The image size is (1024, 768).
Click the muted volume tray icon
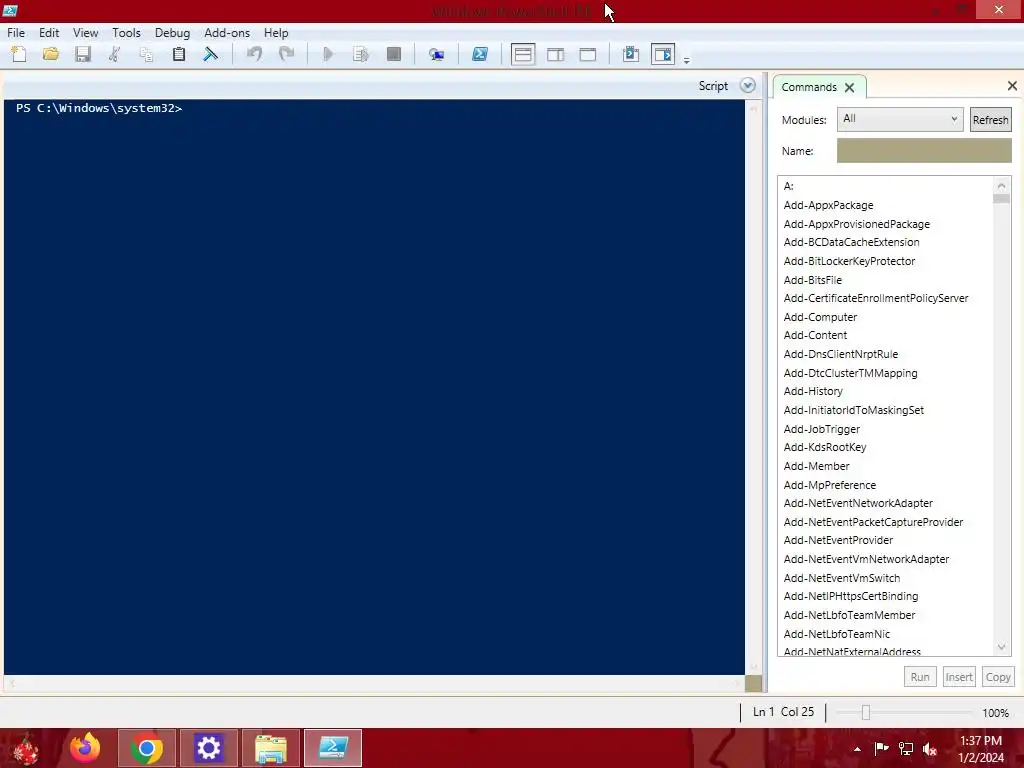tap(929, 749)
